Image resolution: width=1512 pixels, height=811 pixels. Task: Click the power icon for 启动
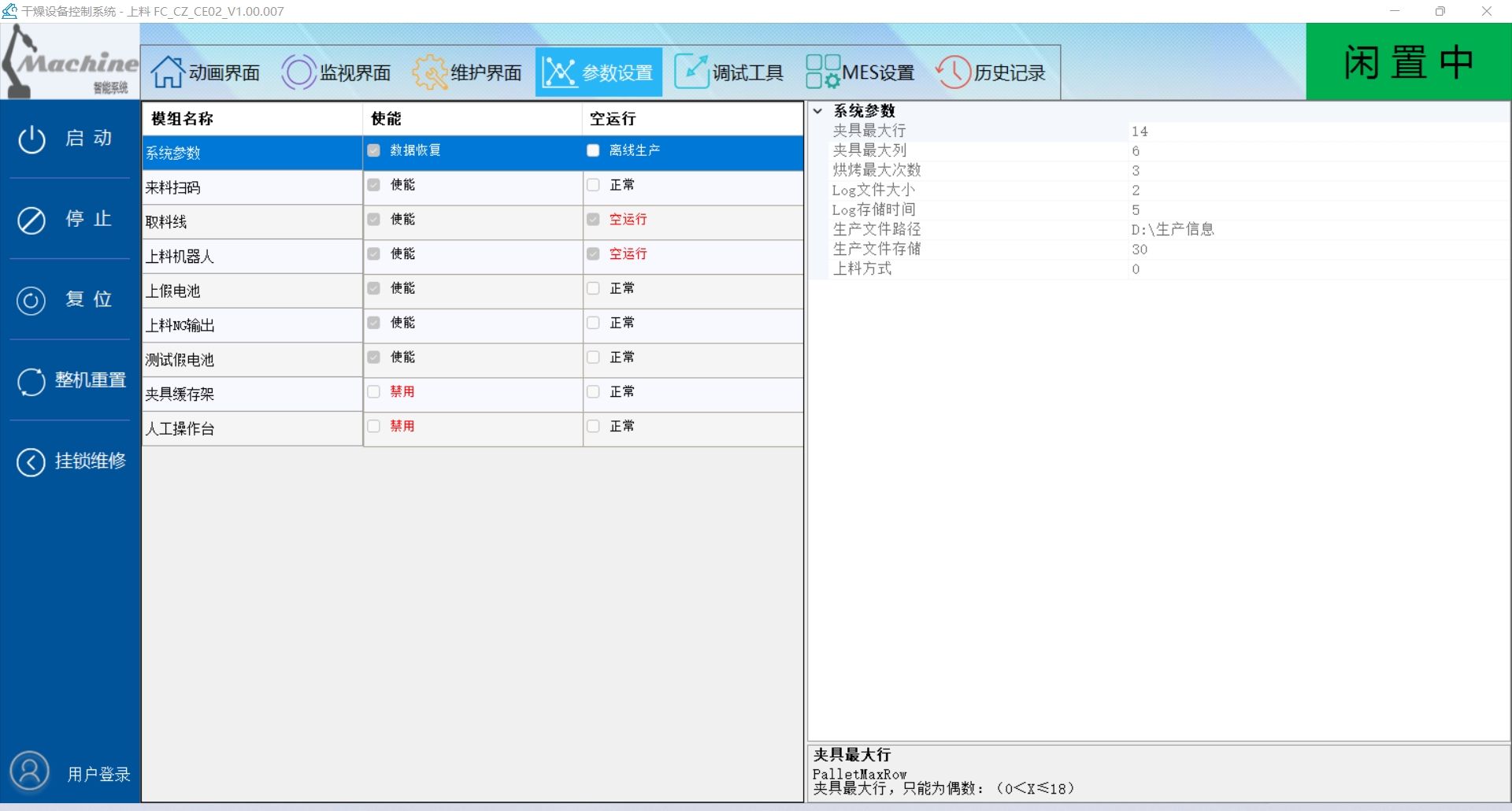31,140
